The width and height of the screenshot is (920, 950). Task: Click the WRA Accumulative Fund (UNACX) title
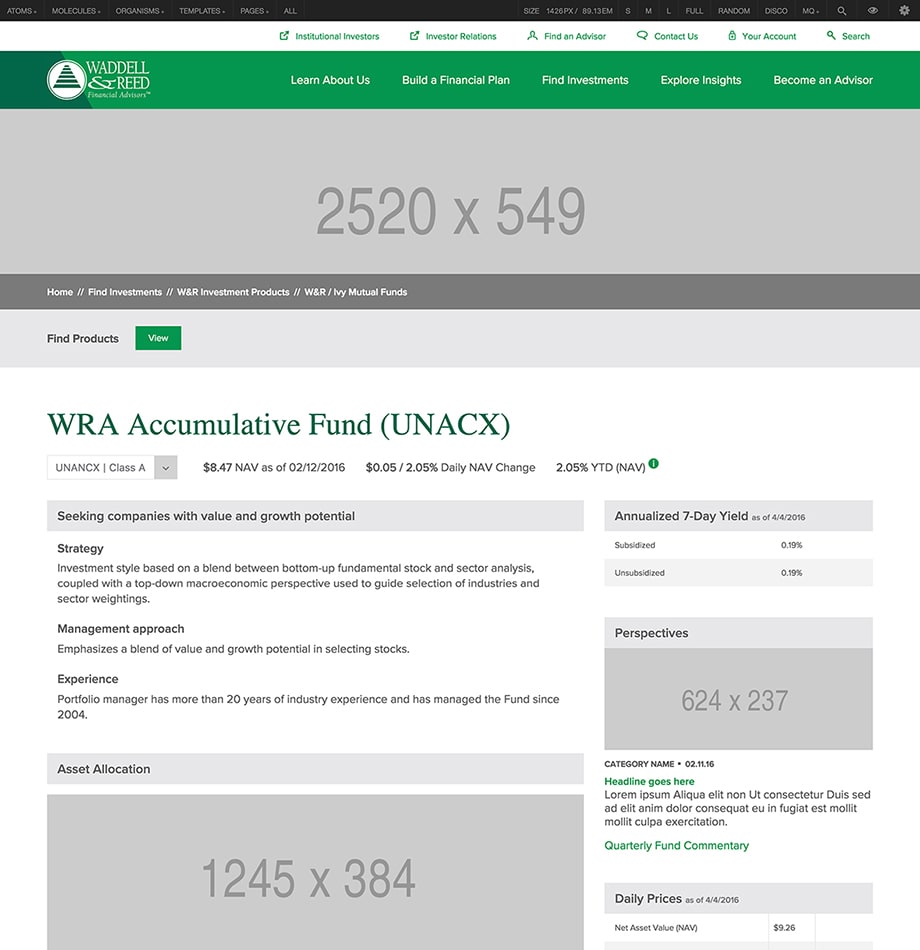279,424
